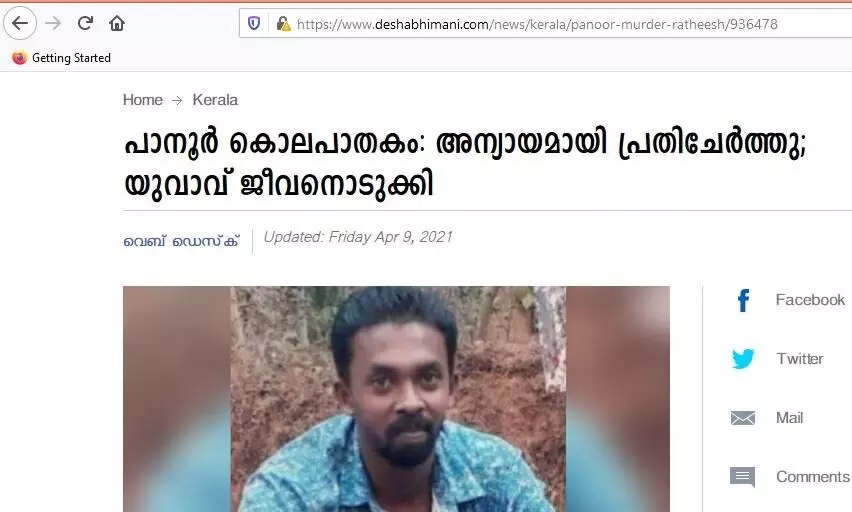This screenshot has height=512, width=852.
Task: Click the padlock warning site-info icon
Action: (x=283, y=23)
